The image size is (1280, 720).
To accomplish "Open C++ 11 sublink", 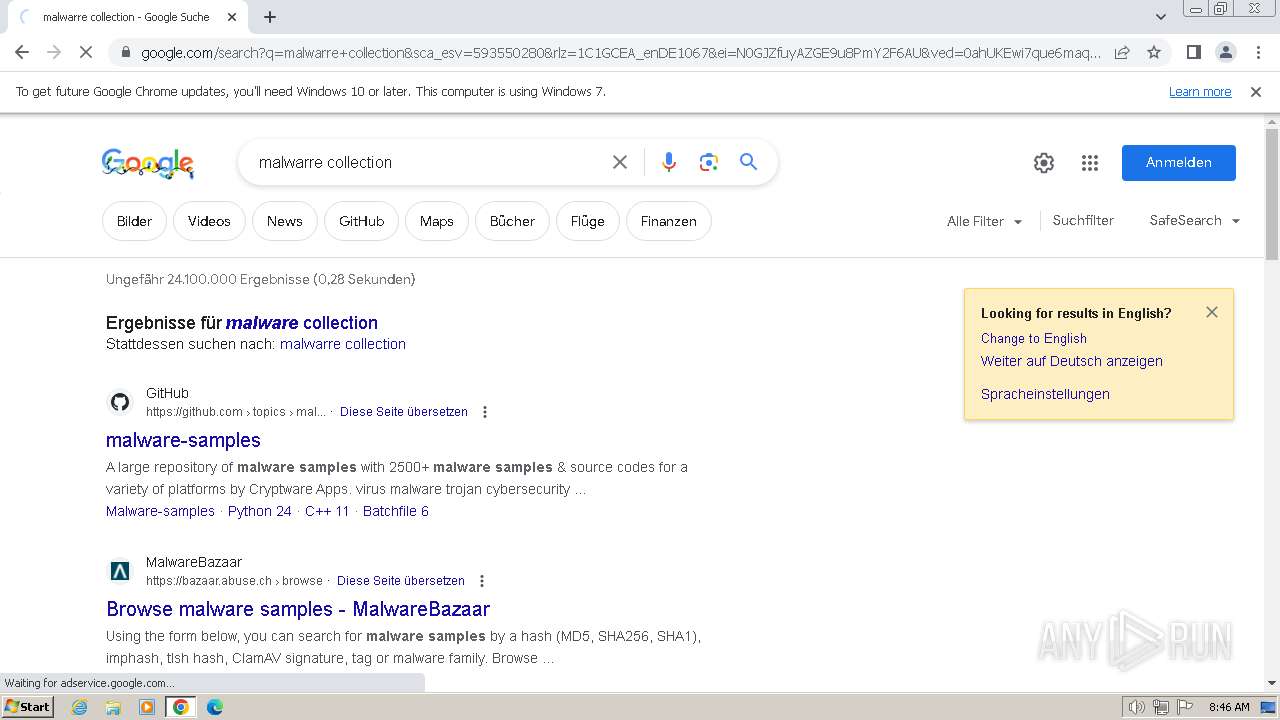I will click(x=327, y=511).
